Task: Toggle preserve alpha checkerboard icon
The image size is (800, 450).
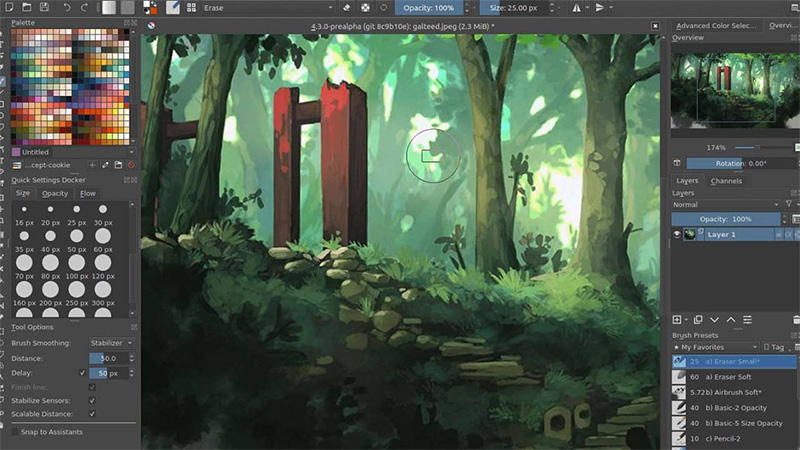Action: click(x=365, y=8)
